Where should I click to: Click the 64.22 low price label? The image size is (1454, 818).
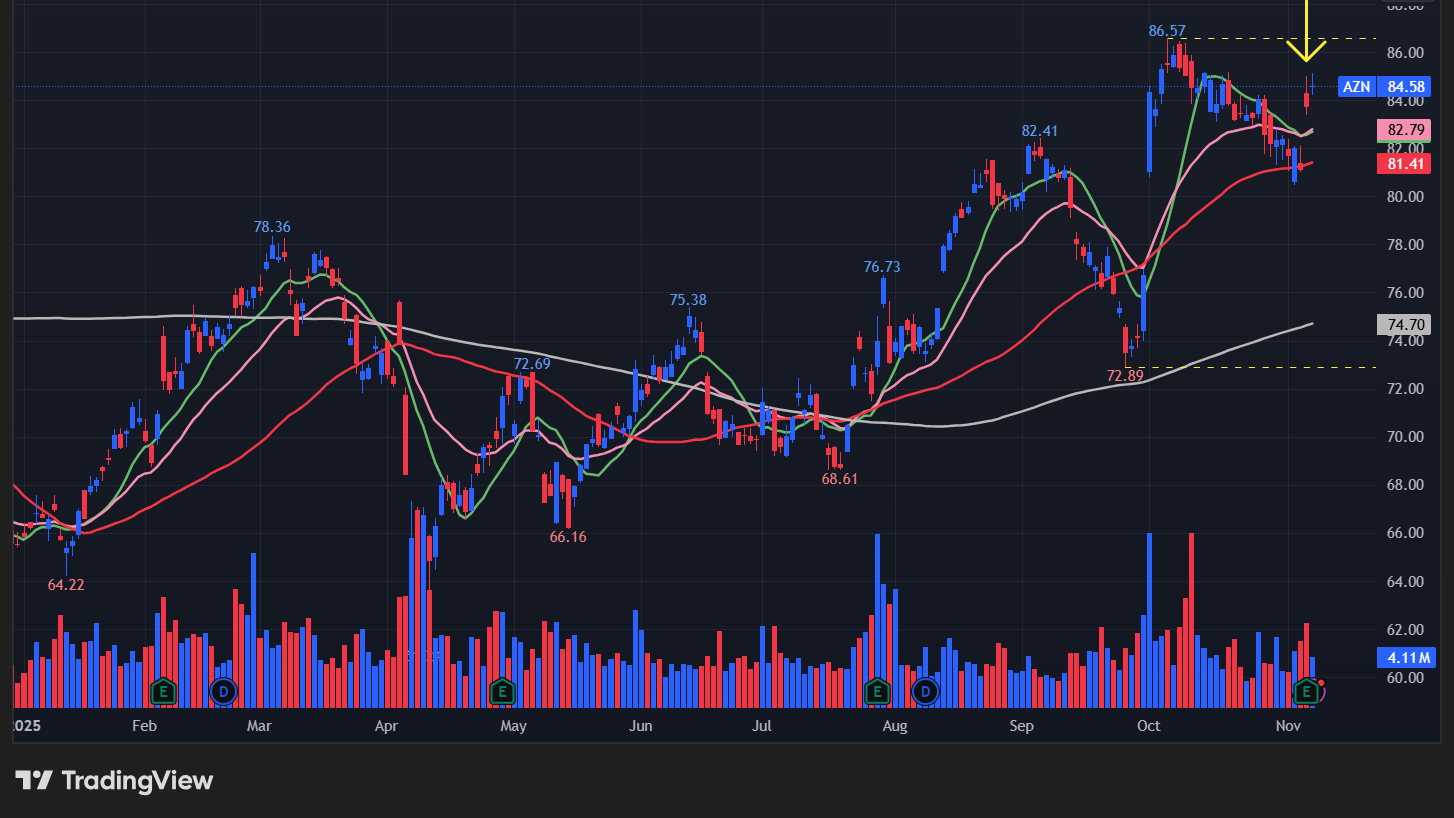coord(66,584)
